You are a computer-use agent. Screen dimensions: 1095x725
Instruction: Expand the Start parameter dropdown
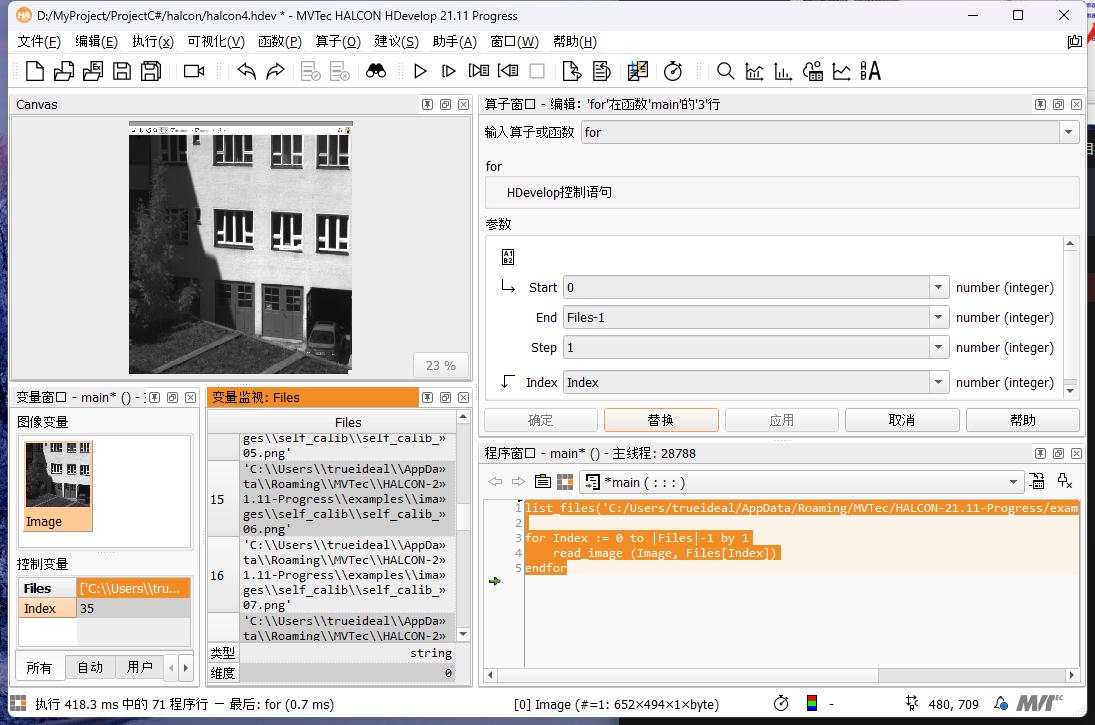938,287
